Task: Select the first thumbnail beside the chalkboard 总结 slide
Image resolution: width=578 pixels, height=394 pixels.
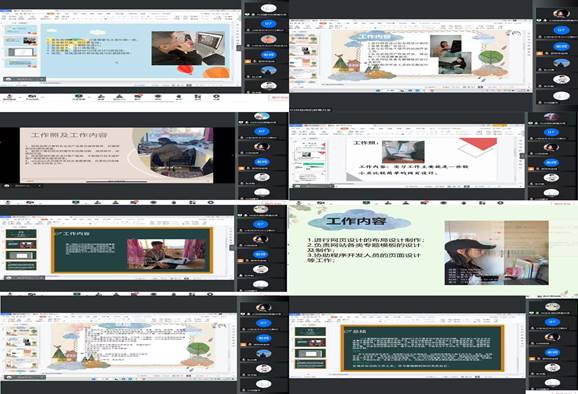Action: coord(310,332)
